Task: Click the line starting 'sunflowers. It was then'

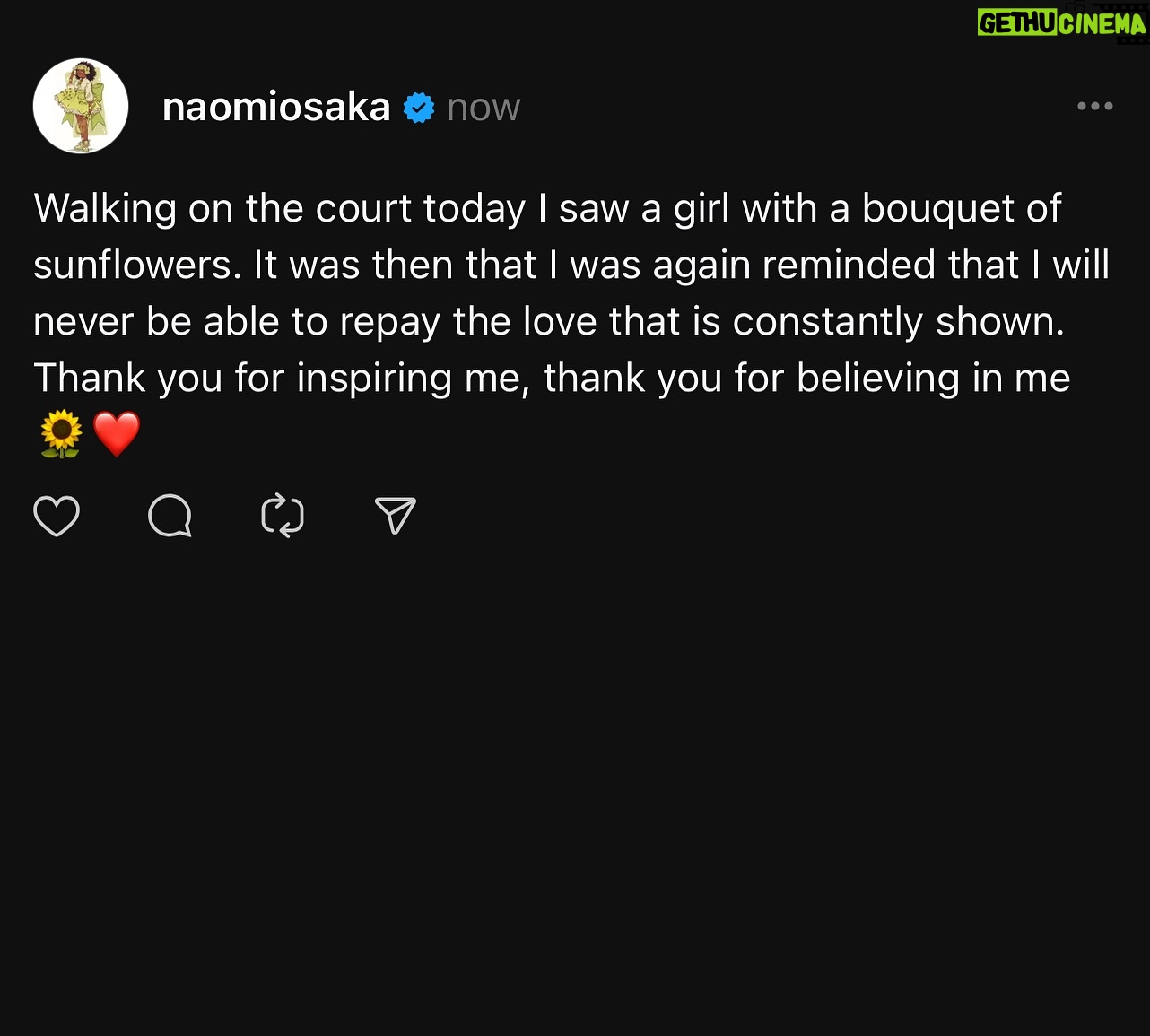Action: [x=571, y=265]
